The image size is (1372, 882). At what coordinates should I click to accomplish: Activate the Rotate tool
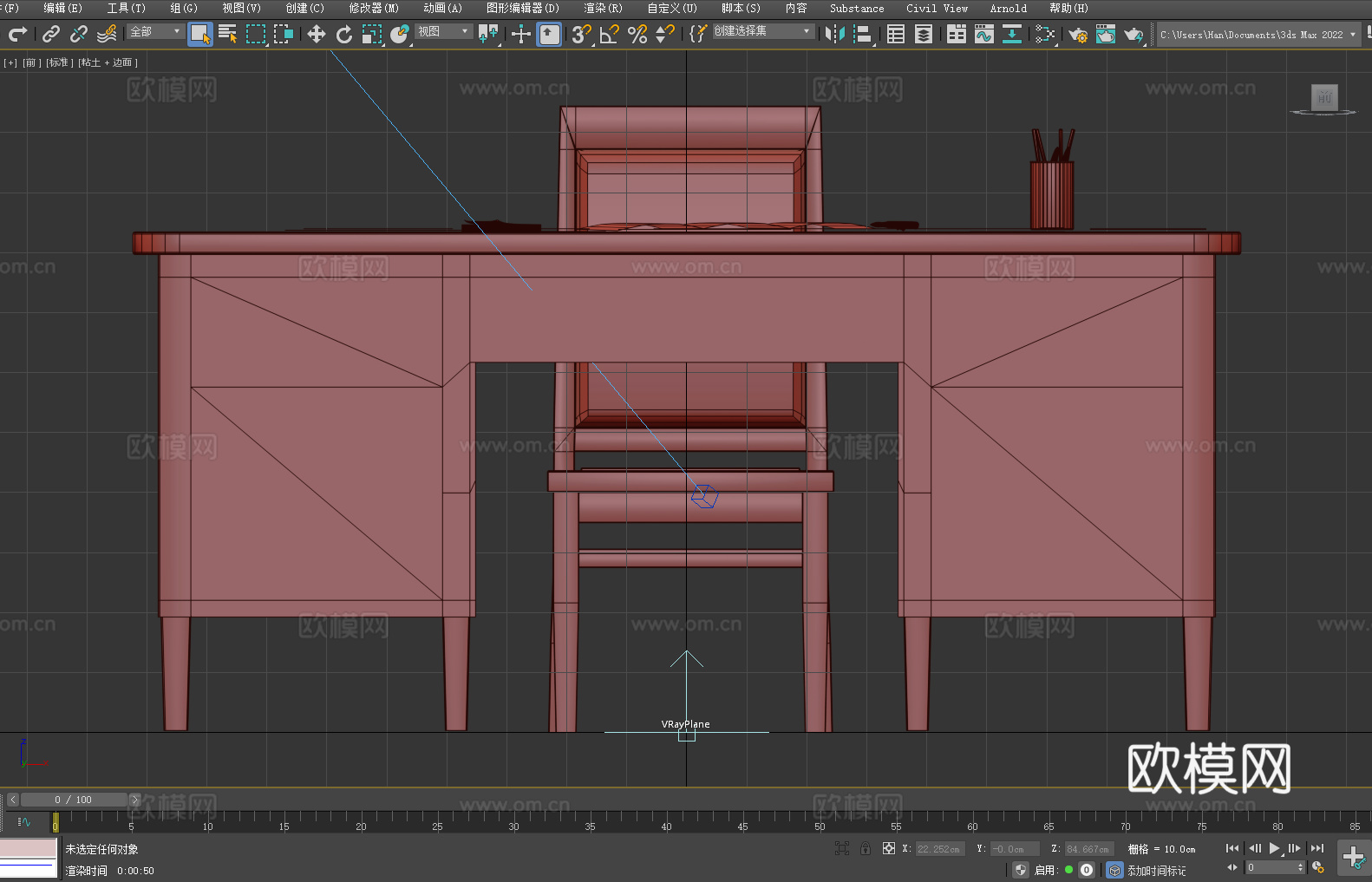point(344,34)
